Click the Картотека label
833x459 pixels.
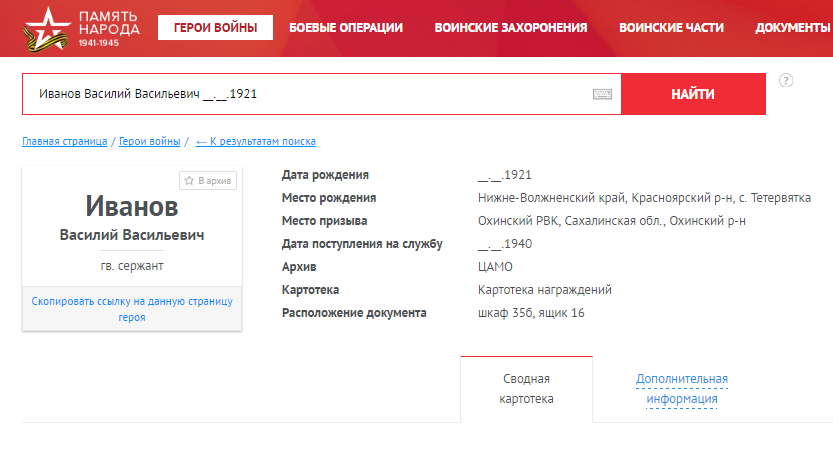click(x=310, y=290)
